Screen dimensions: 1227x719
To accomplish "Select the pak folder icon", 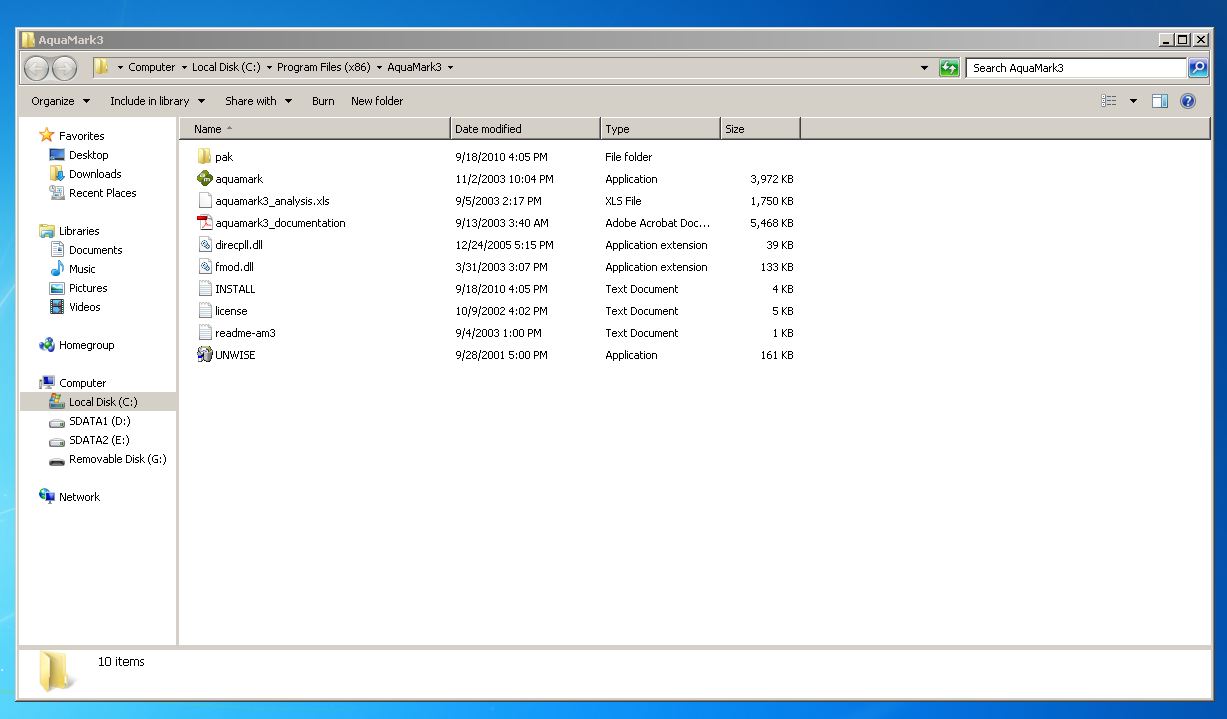I will coord(205,157).
